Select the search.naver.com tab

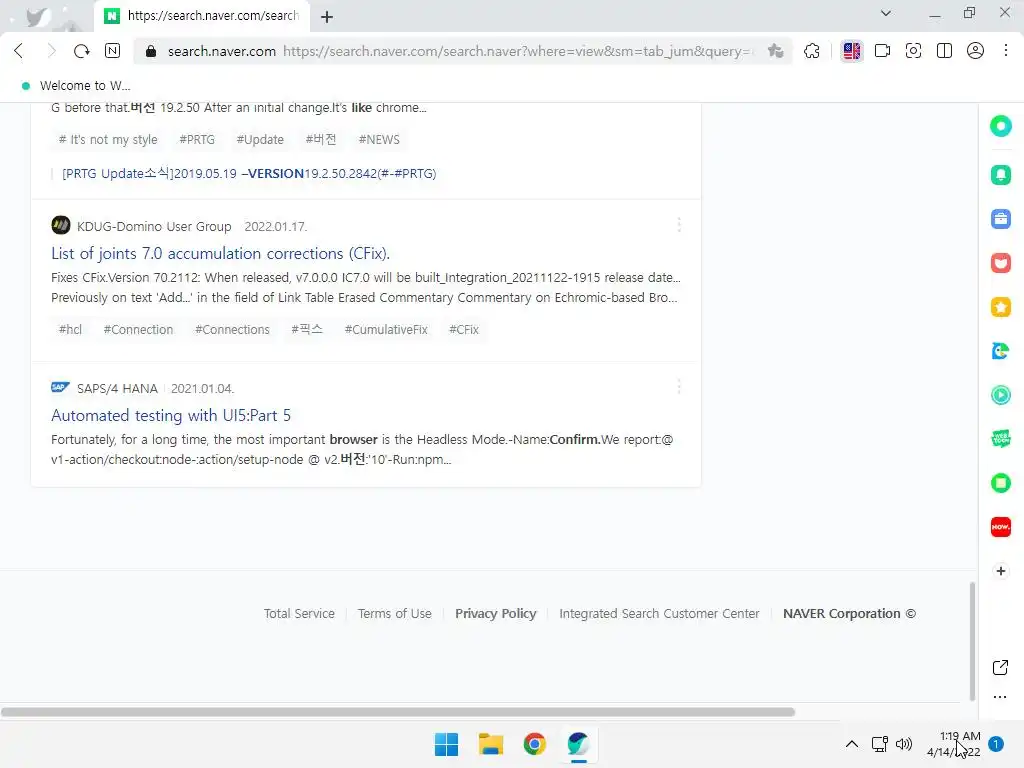(202, 16)
